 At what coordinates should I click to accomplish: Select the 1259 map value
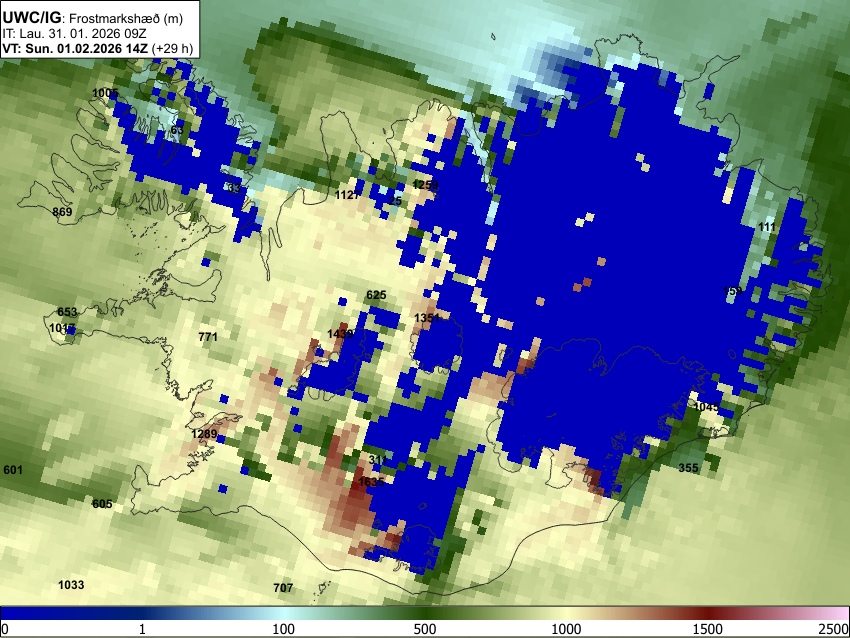point(425,185)
